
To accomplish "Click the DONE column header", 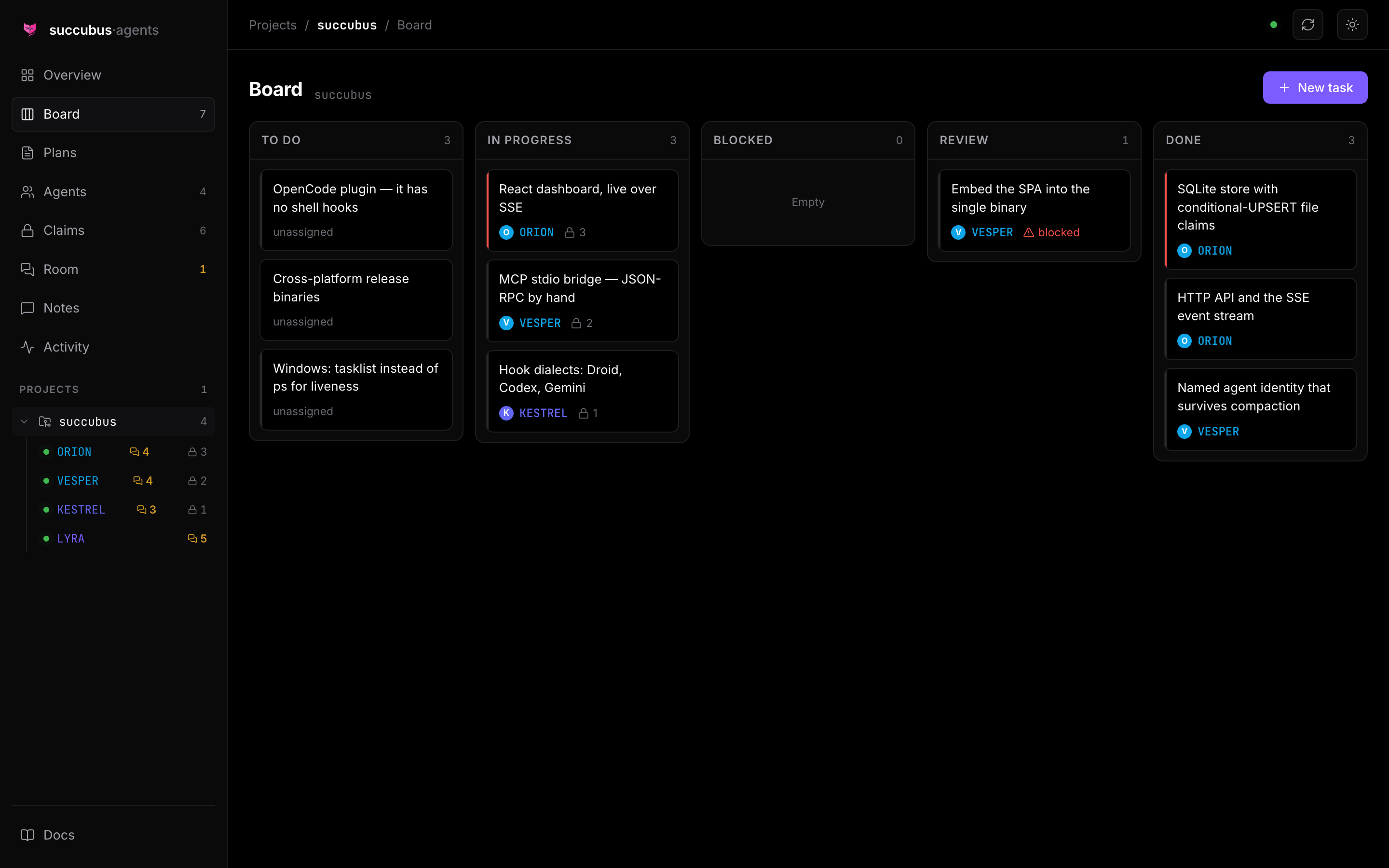I will [1260, 140].
